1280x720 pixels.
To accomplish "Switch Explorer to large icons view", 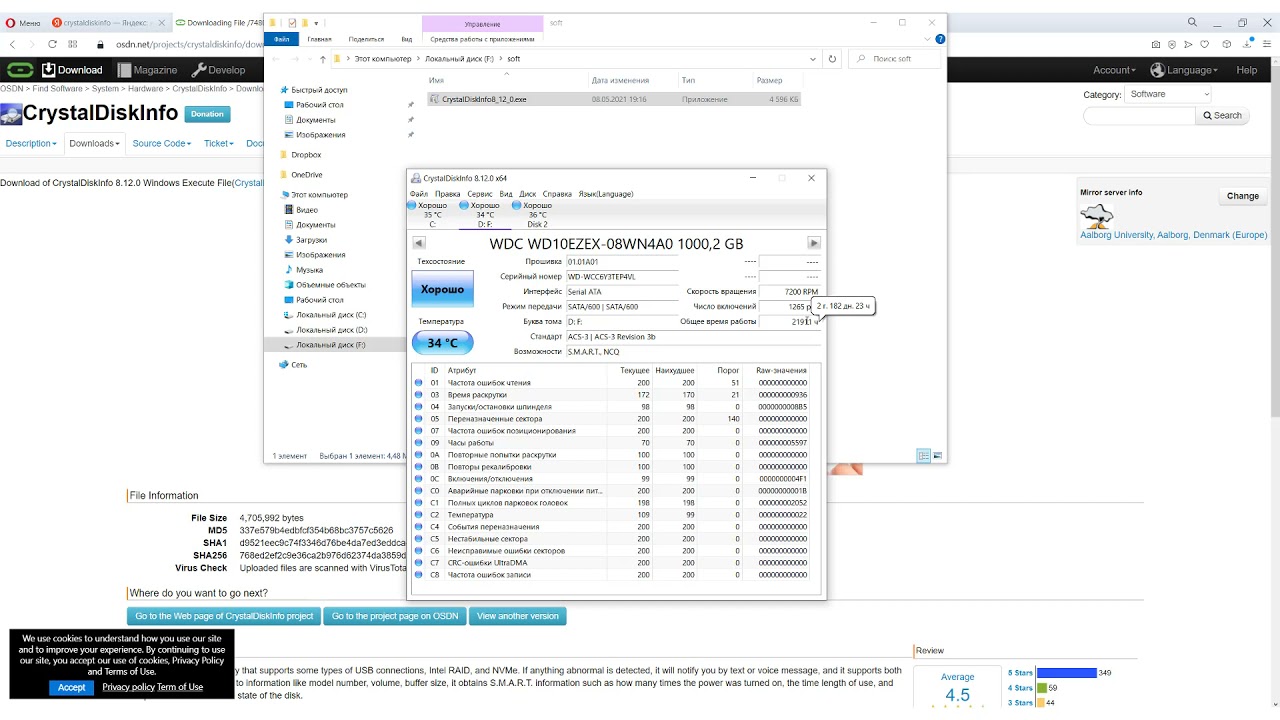I will [938, 456].
